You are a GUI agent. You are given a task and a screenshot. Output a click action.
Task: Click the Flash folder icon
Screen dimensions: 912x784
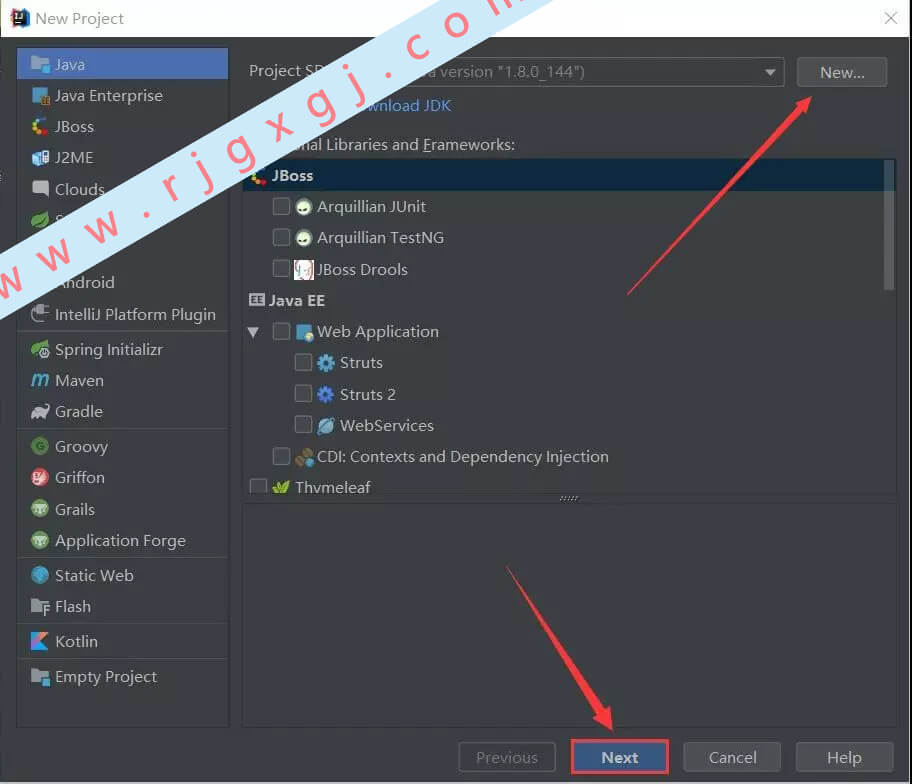(40, 607)
